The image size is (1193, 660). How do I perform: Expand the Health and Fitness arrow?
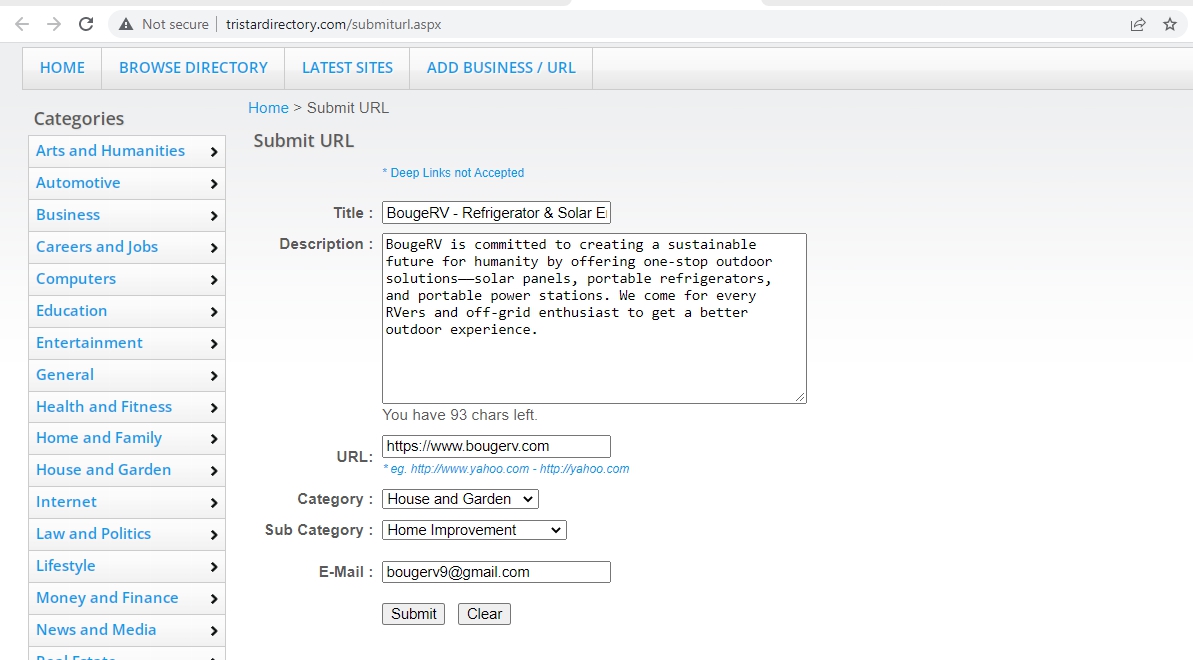point(214,408)
